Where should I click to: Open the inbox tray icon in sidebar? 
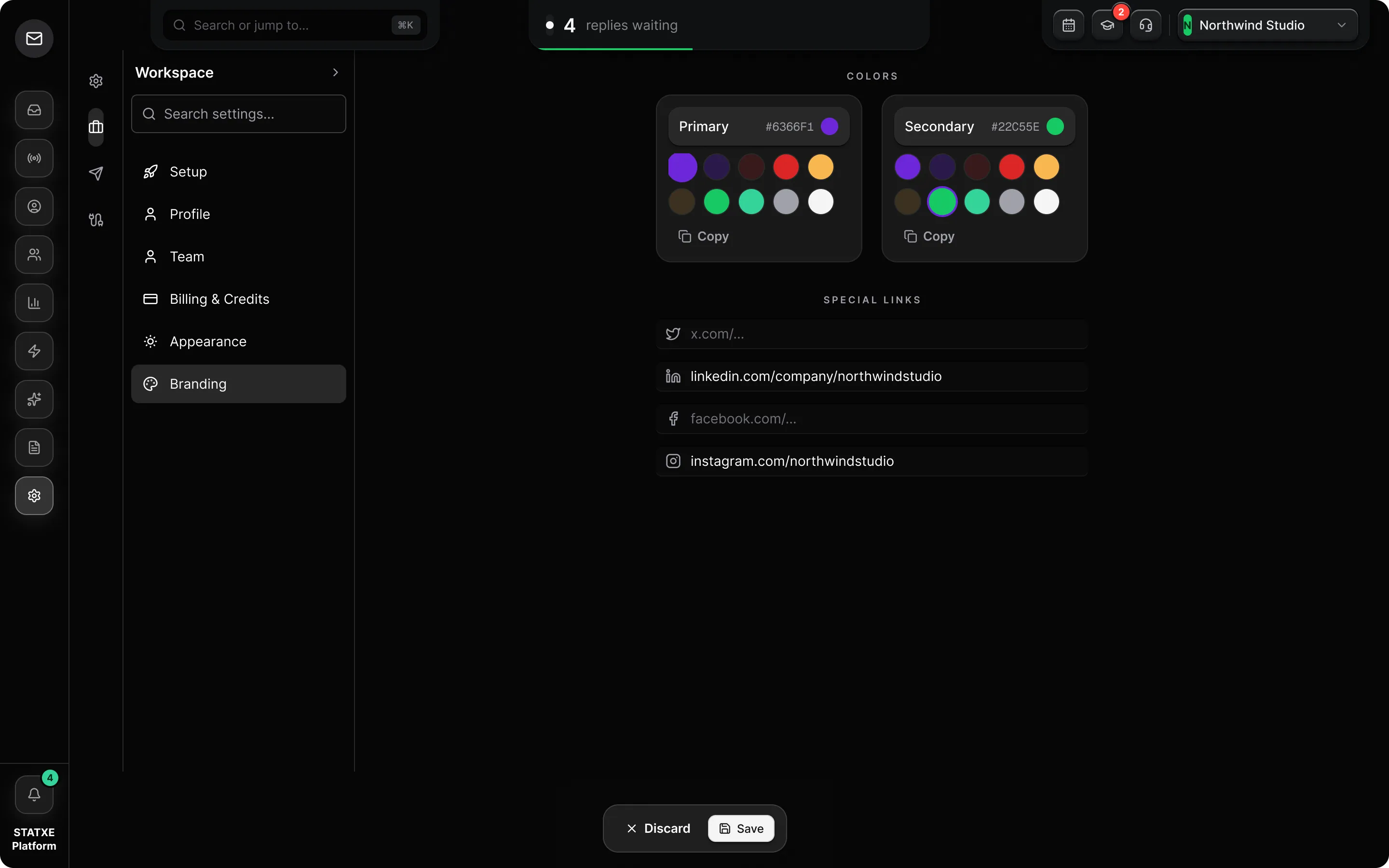pos(34,109)
